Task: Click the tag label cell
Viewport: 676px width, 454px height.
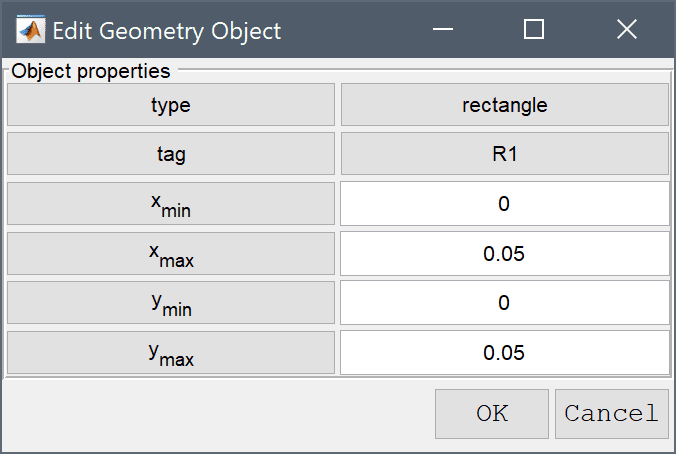Action: tap(171, 154)
